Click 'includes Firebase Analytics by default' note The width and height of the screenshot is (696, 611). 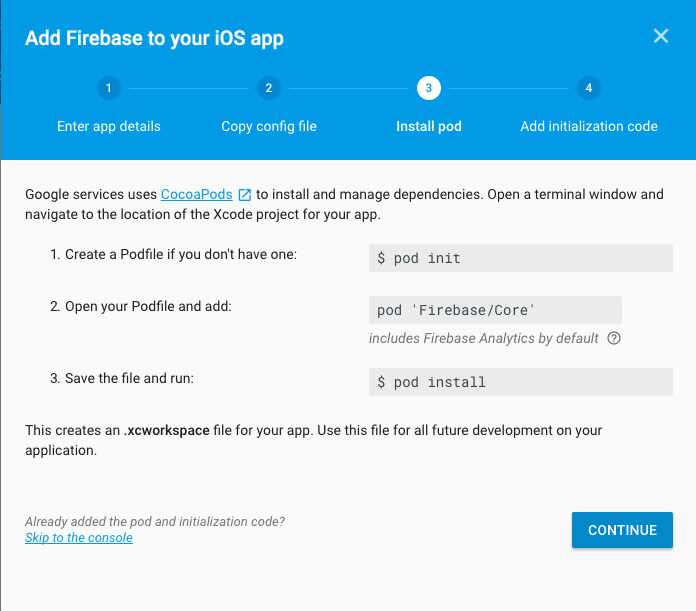coord(484,338)
